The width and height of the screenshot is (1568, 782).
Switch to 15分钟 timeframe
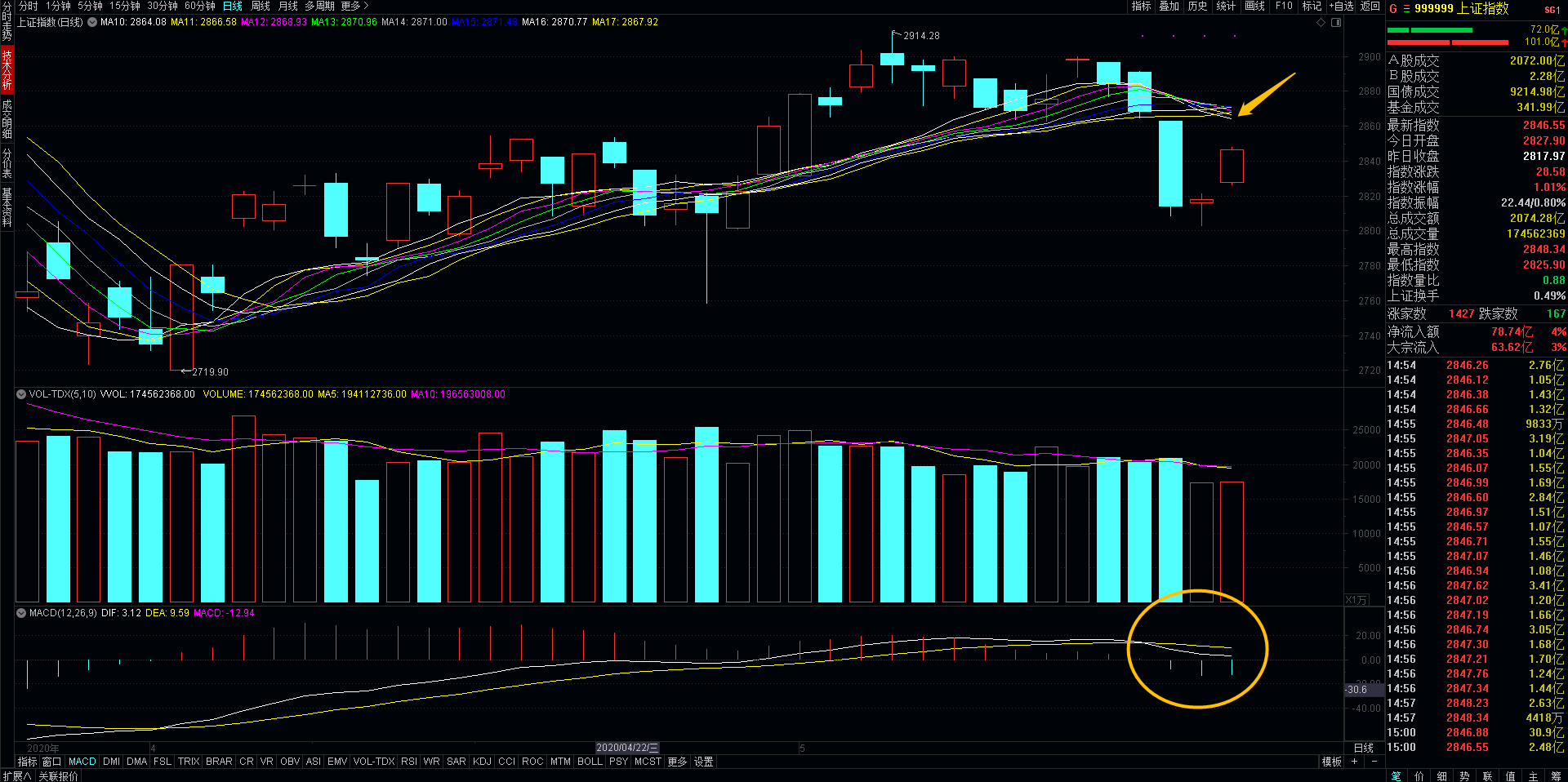click(x=125, y=6)
